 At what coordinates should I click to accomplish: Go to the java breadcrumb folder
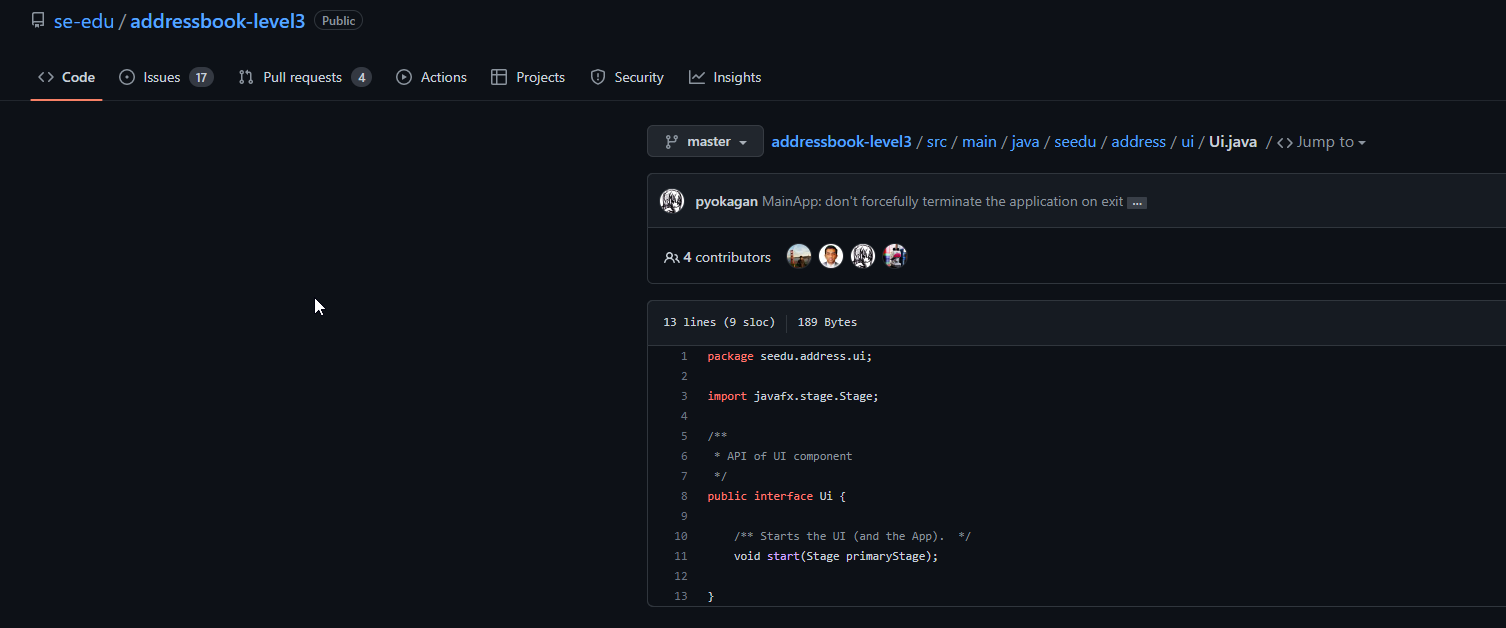(1025, 142)
